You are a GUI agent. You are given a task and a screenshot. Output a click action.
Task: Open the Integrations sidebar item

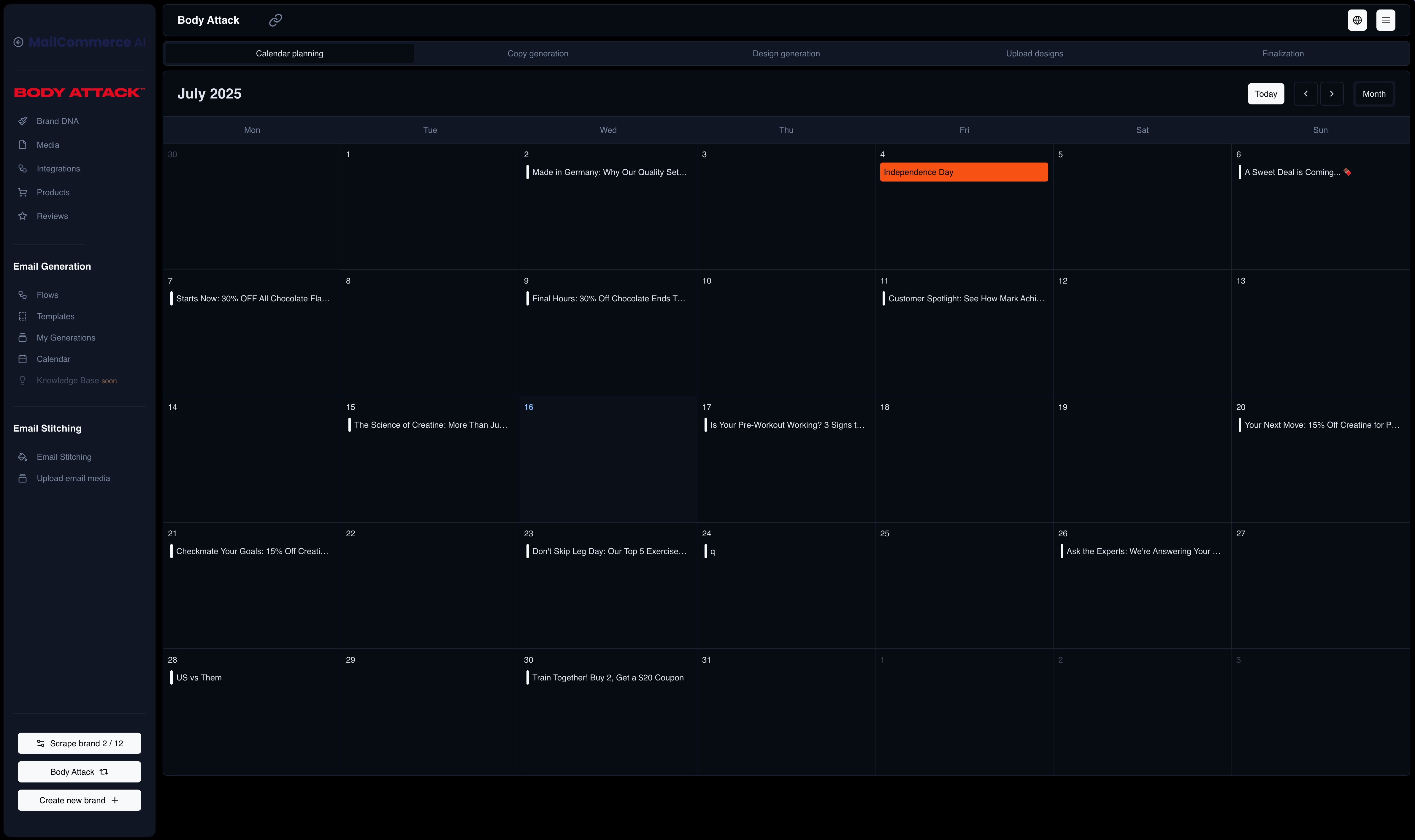tap(58, 169)
